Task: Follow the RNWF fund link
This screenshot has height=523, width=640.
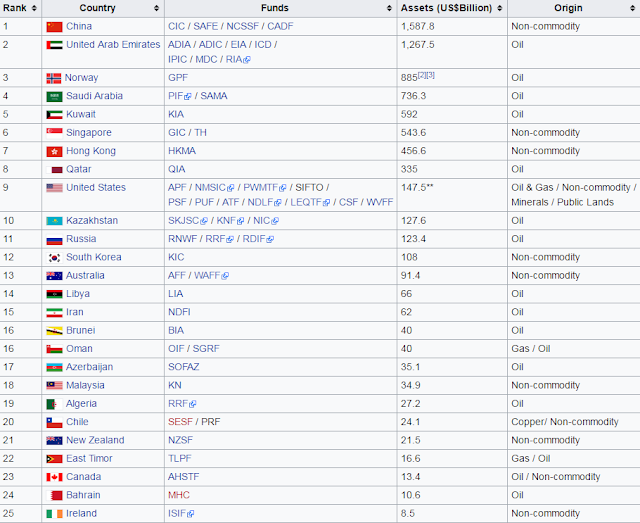Action: pos(182,239)
